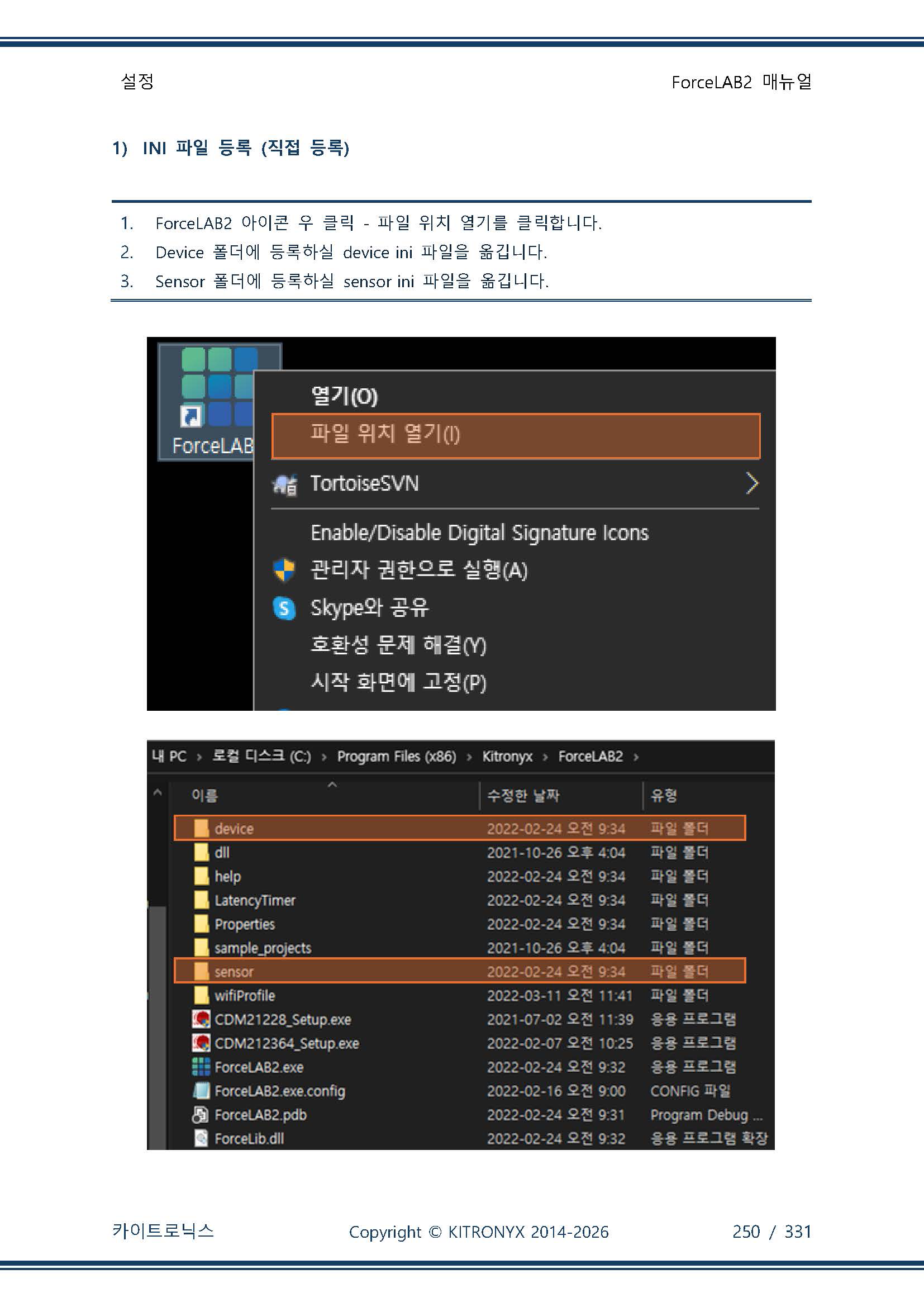Click the scroll-up arrow of left pane
Viewport: 924px width, 1307px height.
158,792
